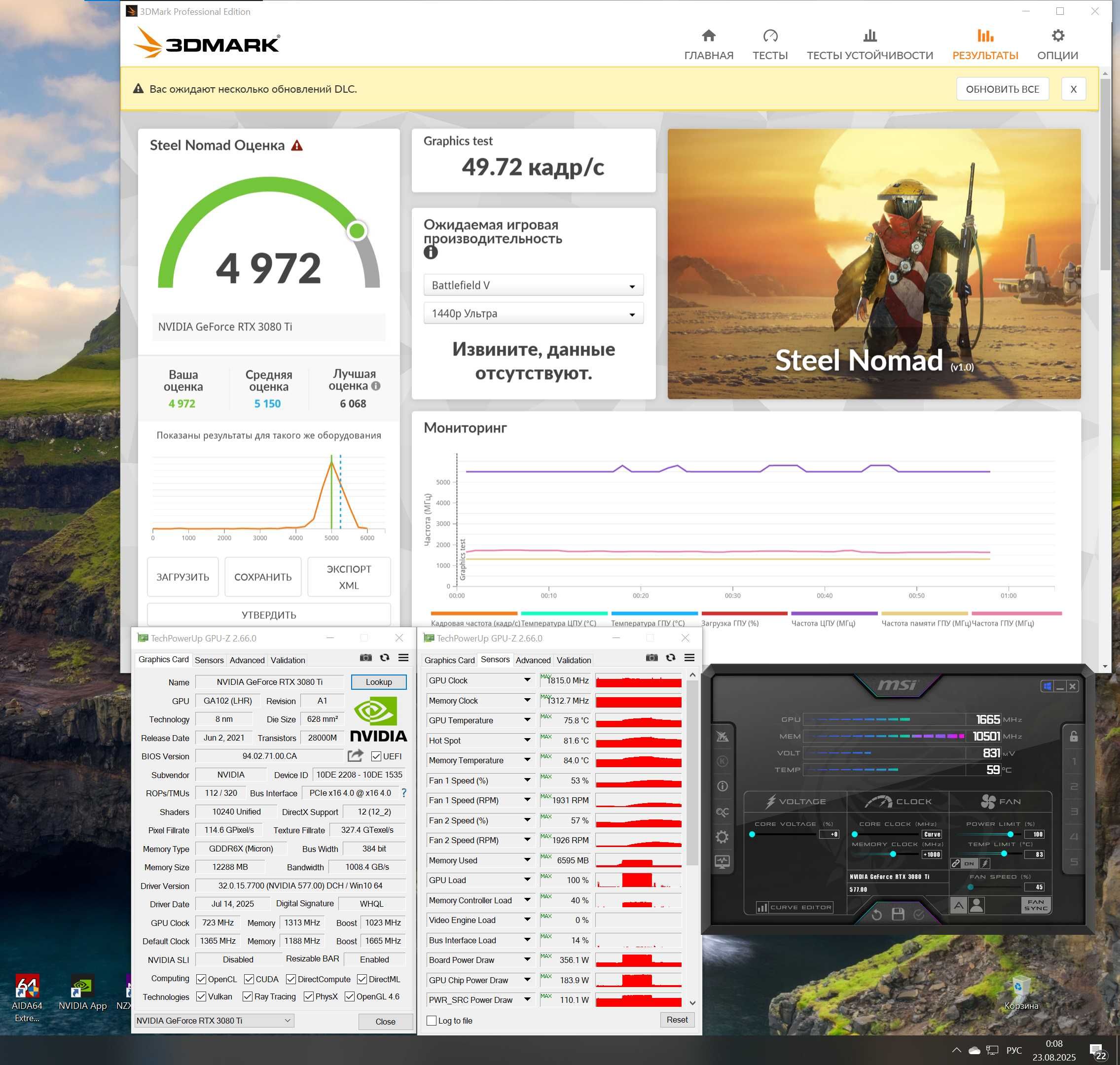Screen dimensions: 1120x1065
Task: Click Reset button in GPU-Z Sensors
Action: point(677,1020)
